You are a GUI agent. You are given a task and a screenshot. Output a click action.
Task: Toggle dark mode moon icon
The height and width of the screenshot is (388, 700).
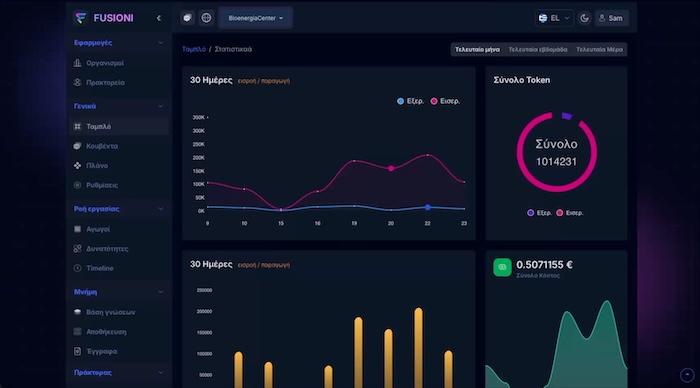tap(584, 18)
